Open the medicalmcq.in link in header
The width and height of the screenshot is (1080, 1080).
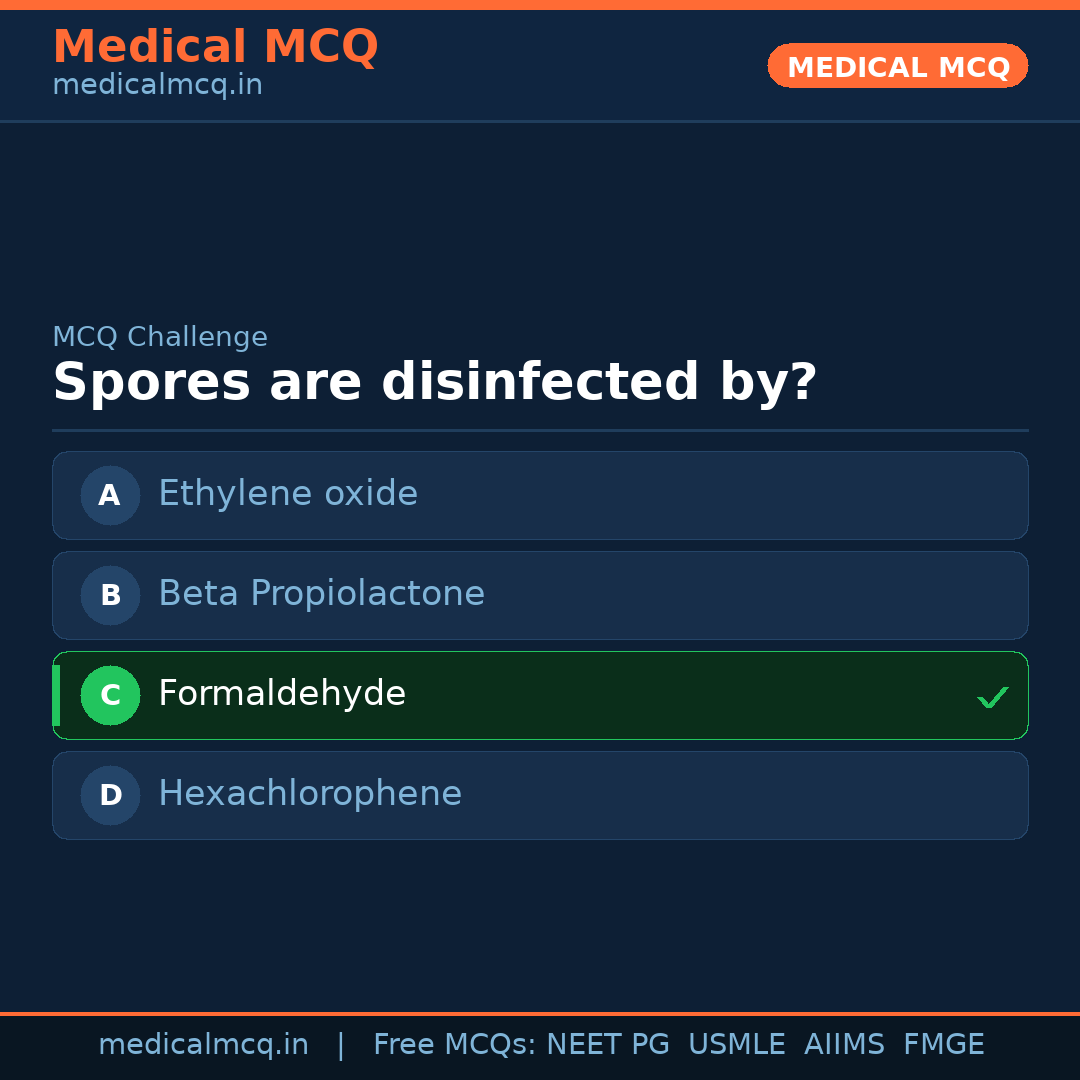(x=157, y=85)
